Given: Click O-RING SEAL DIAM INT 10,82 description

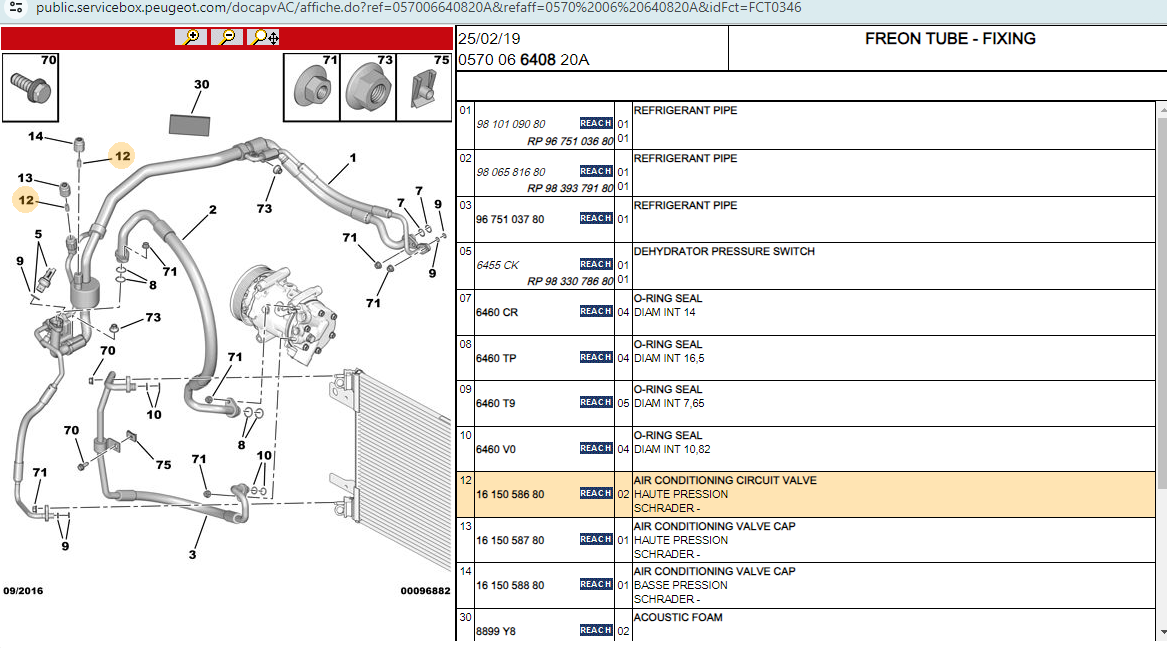Looking at the screenshot, I should 671,442.
